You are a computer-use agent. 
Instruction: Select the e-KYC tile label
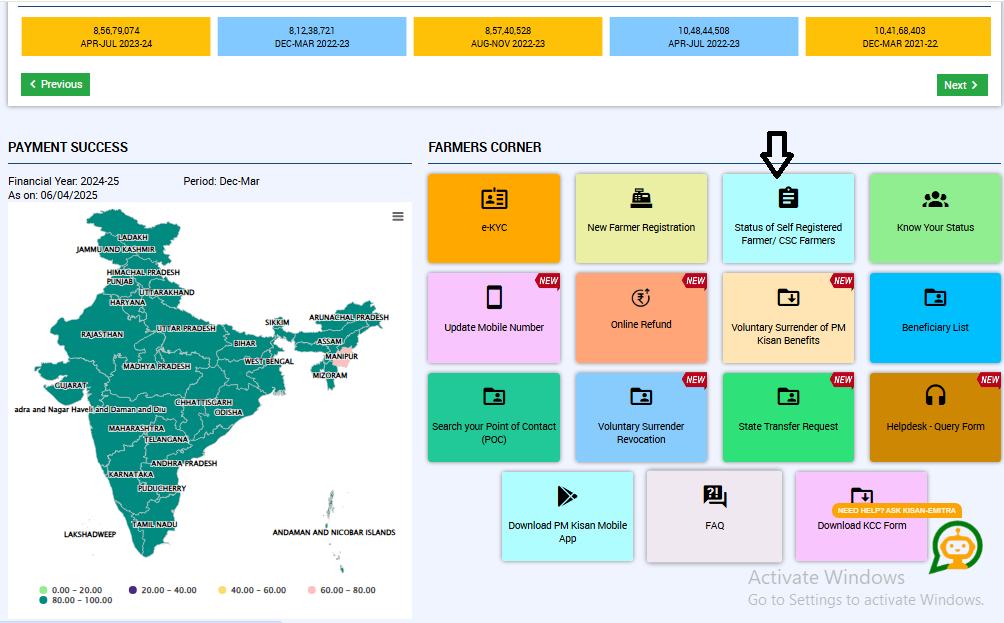coord(494,227)
